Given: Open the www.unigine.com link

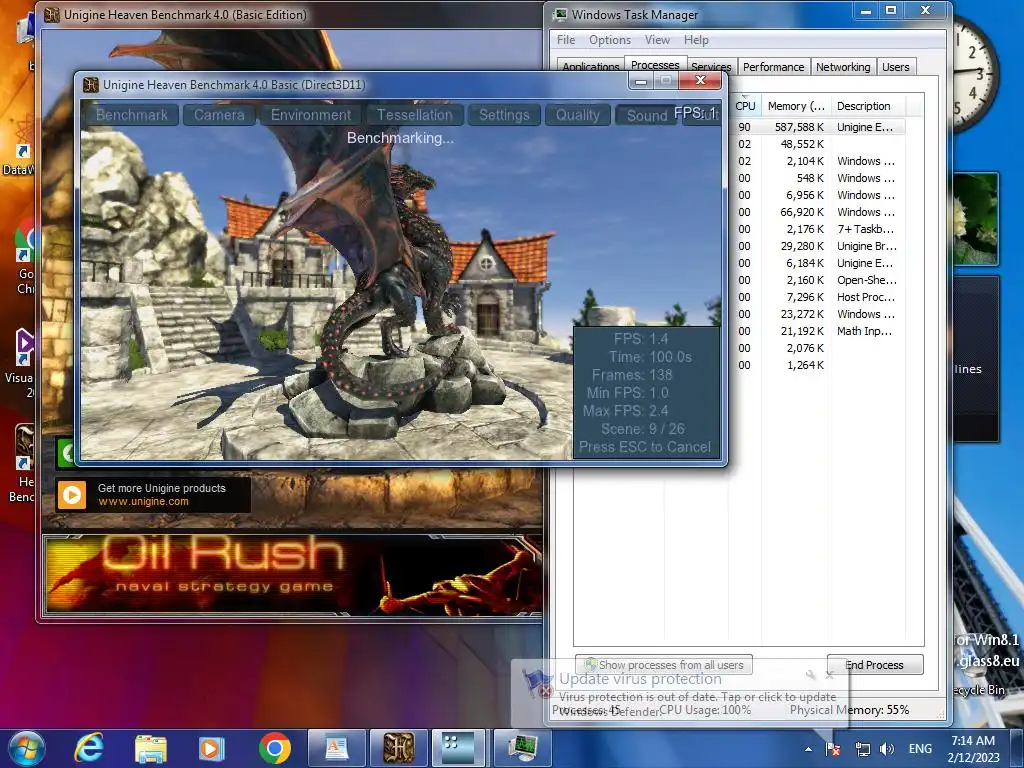Looking at the screenshot, I should point(143,502).
